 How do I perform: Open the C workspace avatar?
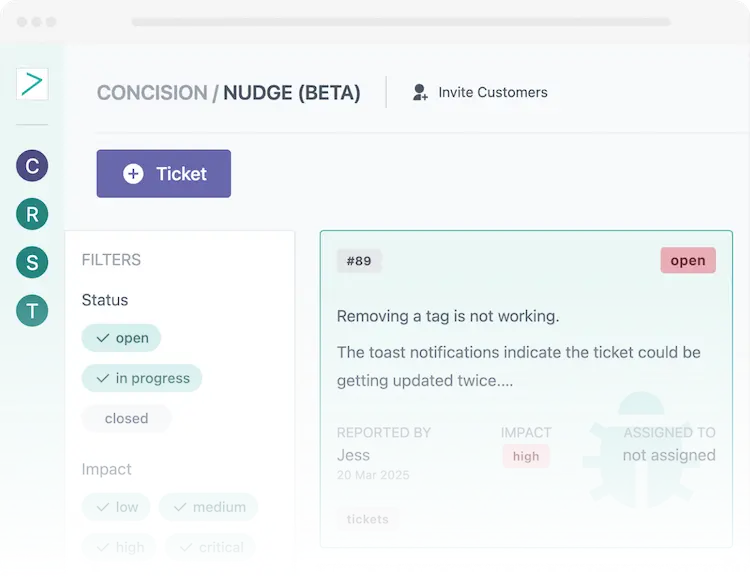pyautogui.click(x=32, y=166)
